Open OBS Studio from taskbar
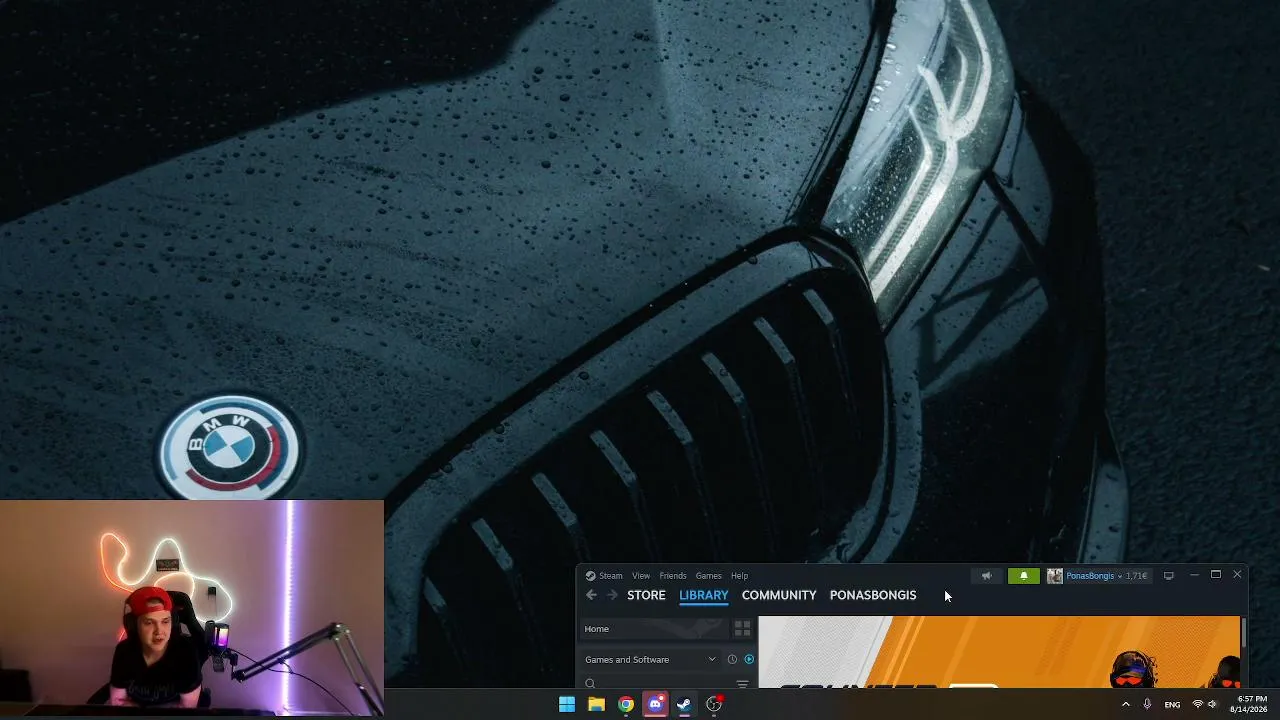Screen dimensions: 1280x720 coord(714,704)
